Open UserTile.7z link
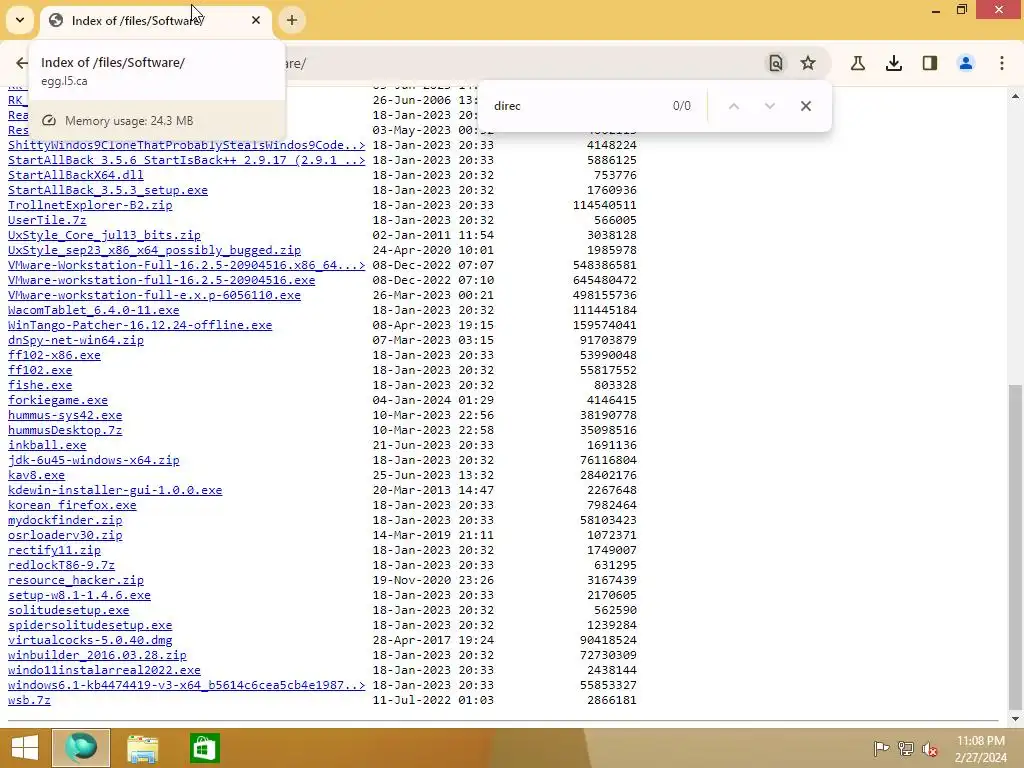The height and width of the screenshot is (768, 1024). click(47, 220)
